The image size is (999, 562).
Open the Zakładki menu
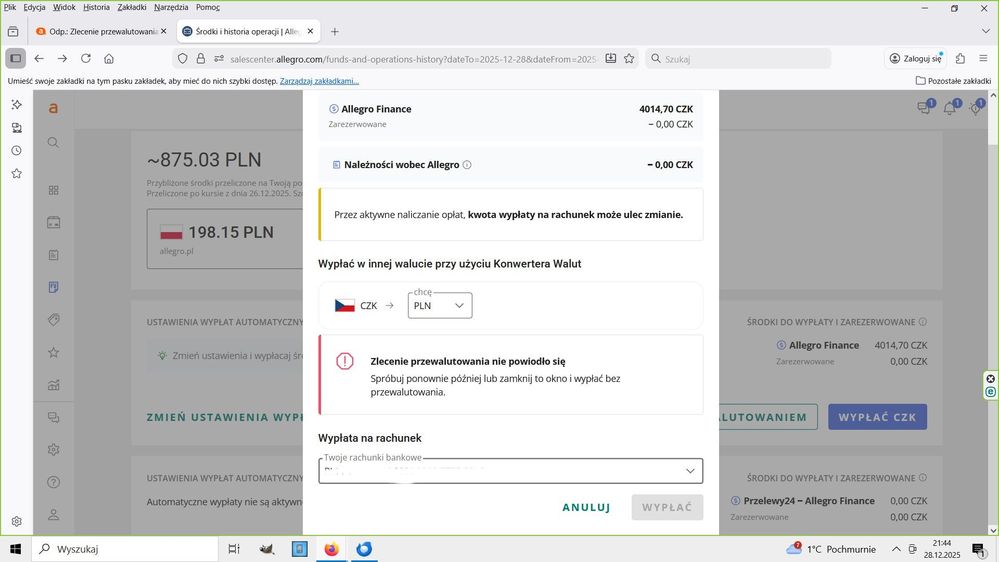coord(131,7)
